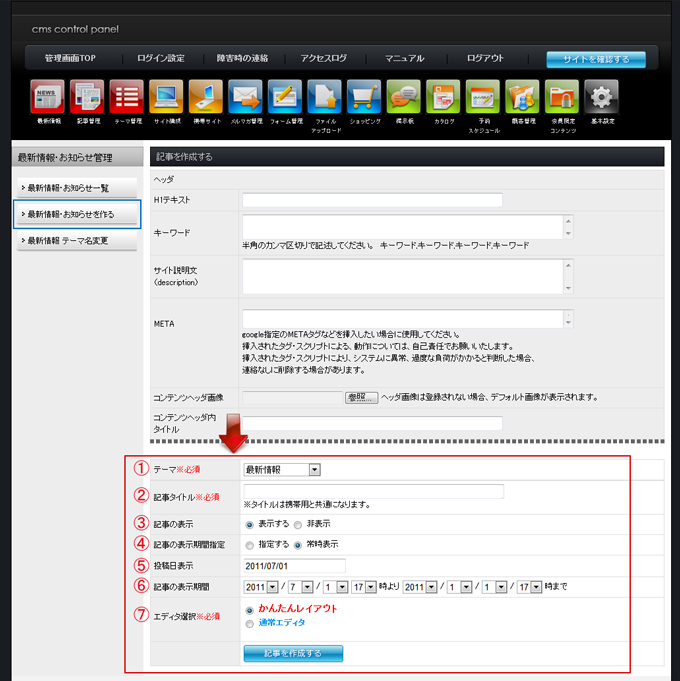Open the テーマ dropdown showing 最新情報
The height and width of the screenshot is (681, 680).
(x=282, y=468)
